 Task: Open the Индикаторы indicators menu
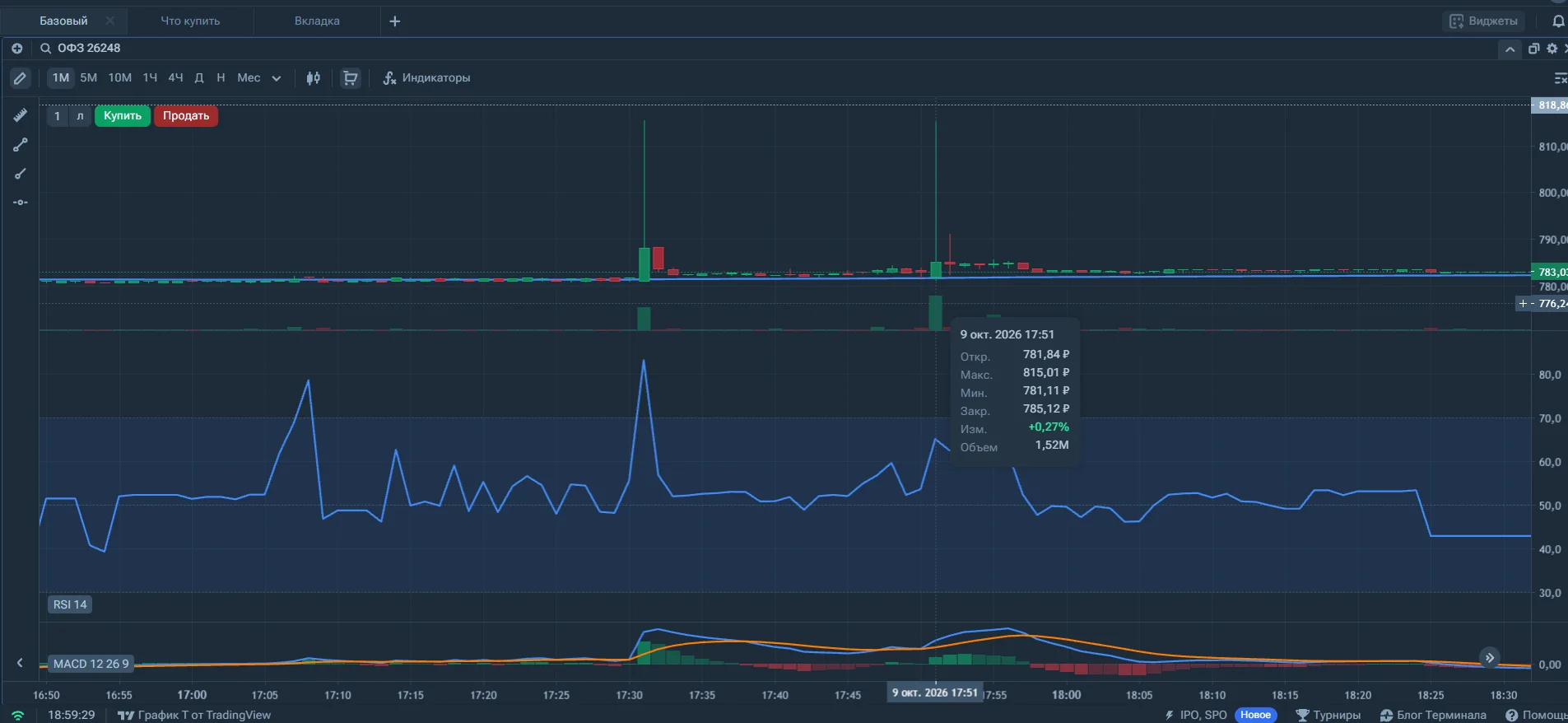[x=426, y=78]
